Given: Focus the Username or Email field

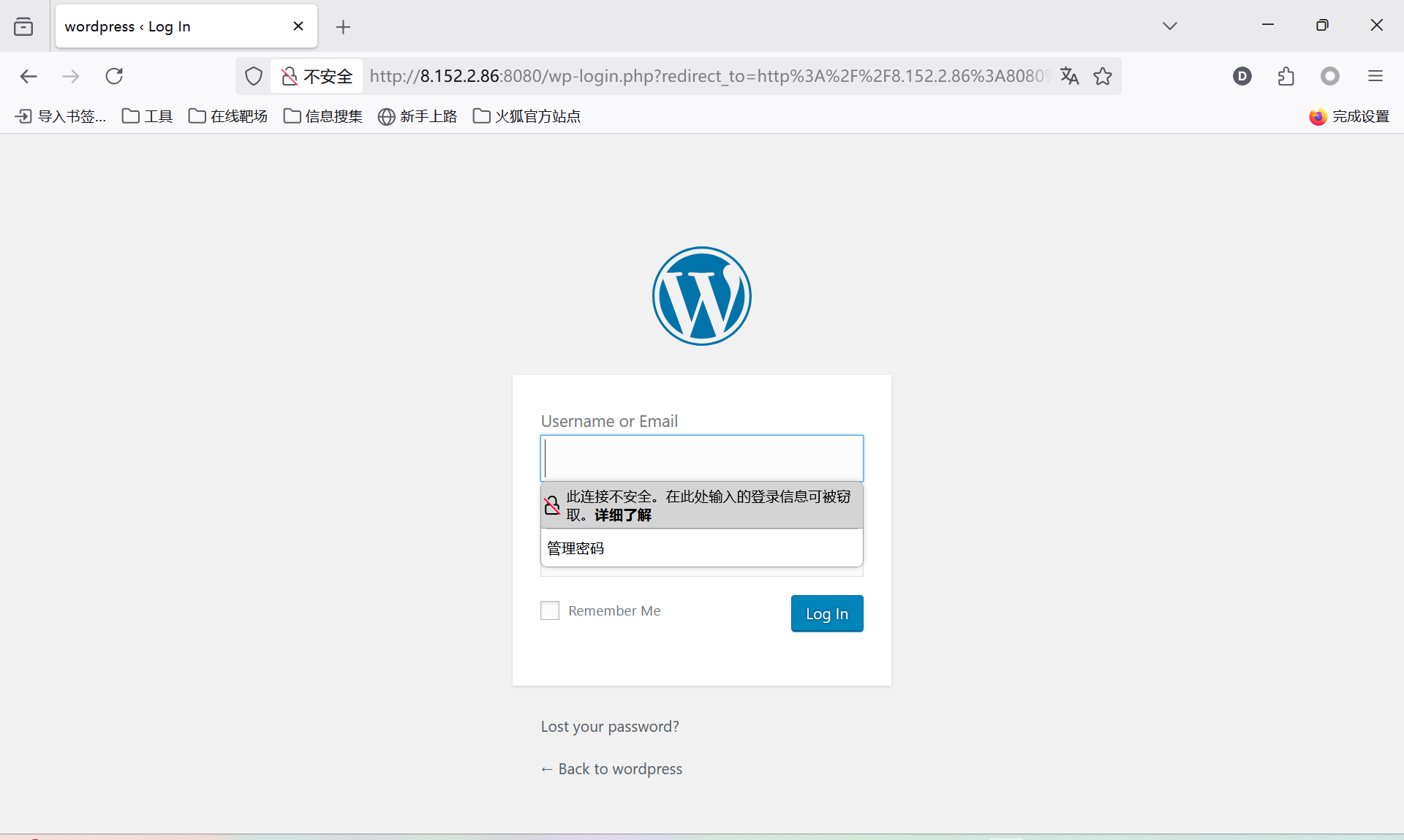Looking at the screenshot, I should (702, 458).
